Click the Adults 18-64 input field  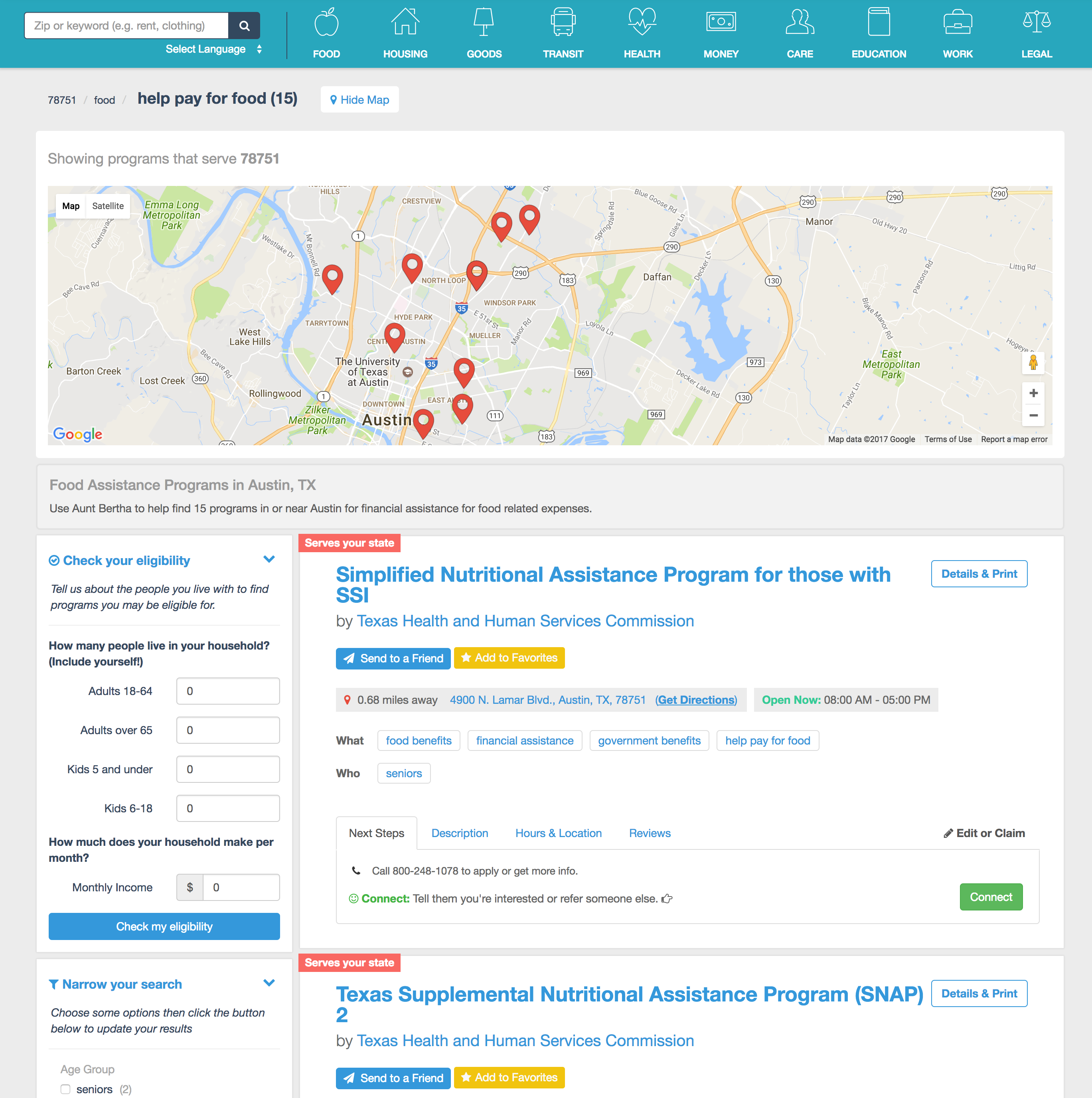tap(228, 691)
